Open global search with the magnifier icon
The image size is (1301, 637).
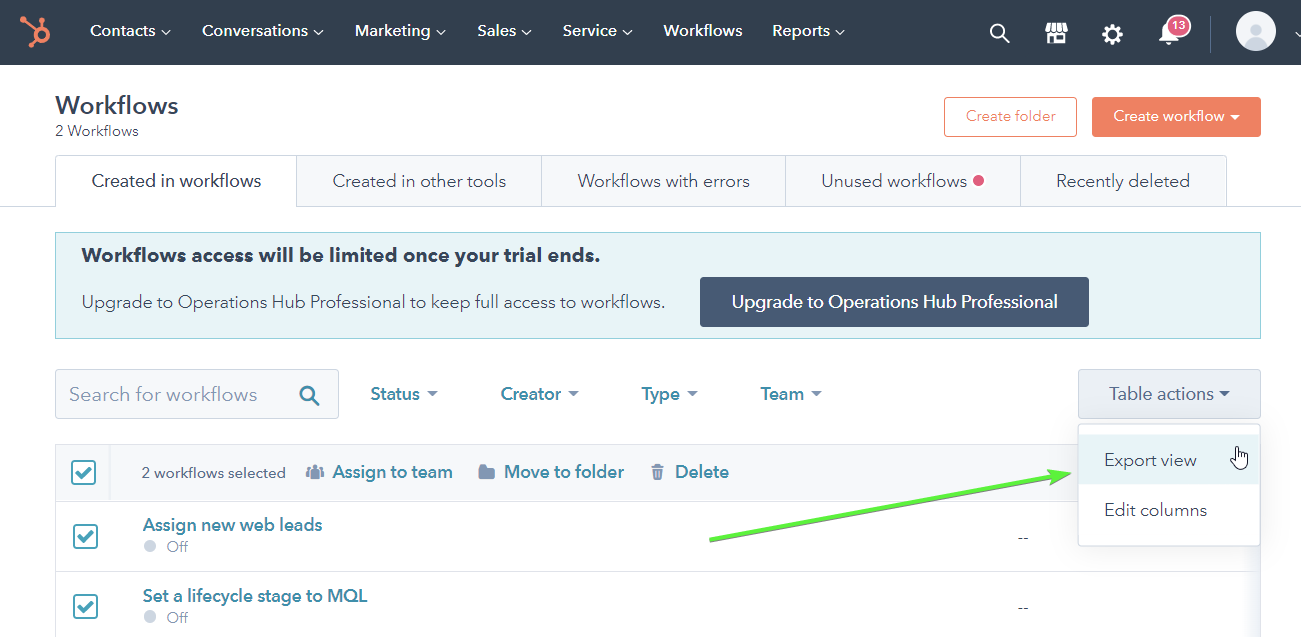tap(999, 32)
